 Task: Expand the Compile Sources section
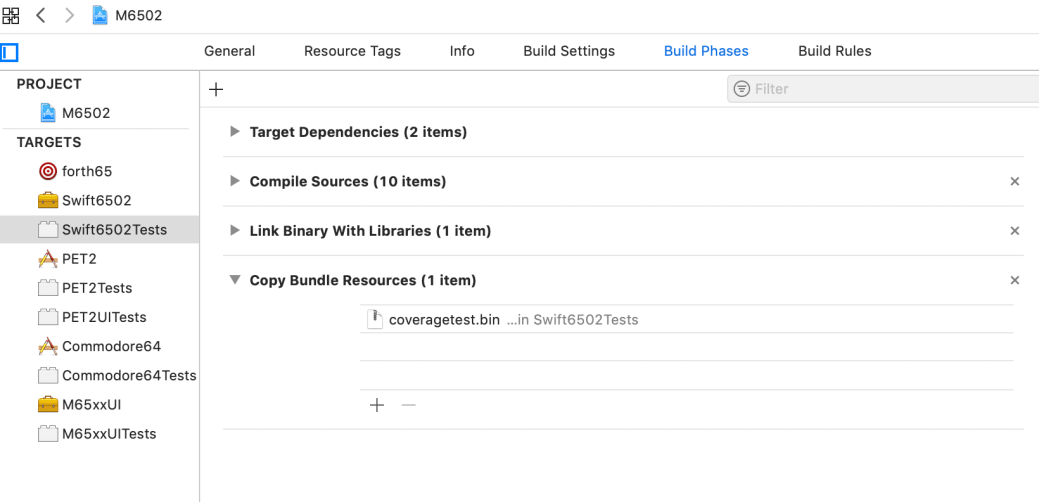[x=235, y=181]
